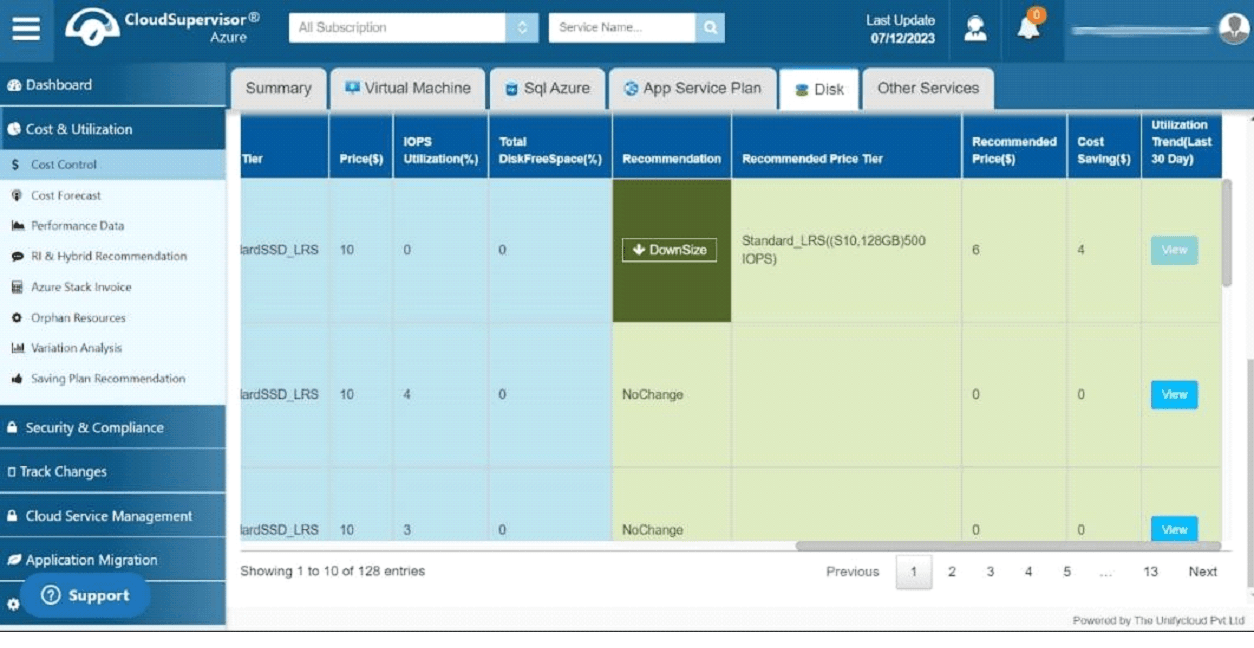The height and width of the screenshot is (648, 1254).
Task: Click the Previous page link
Action: pos(853,572)
